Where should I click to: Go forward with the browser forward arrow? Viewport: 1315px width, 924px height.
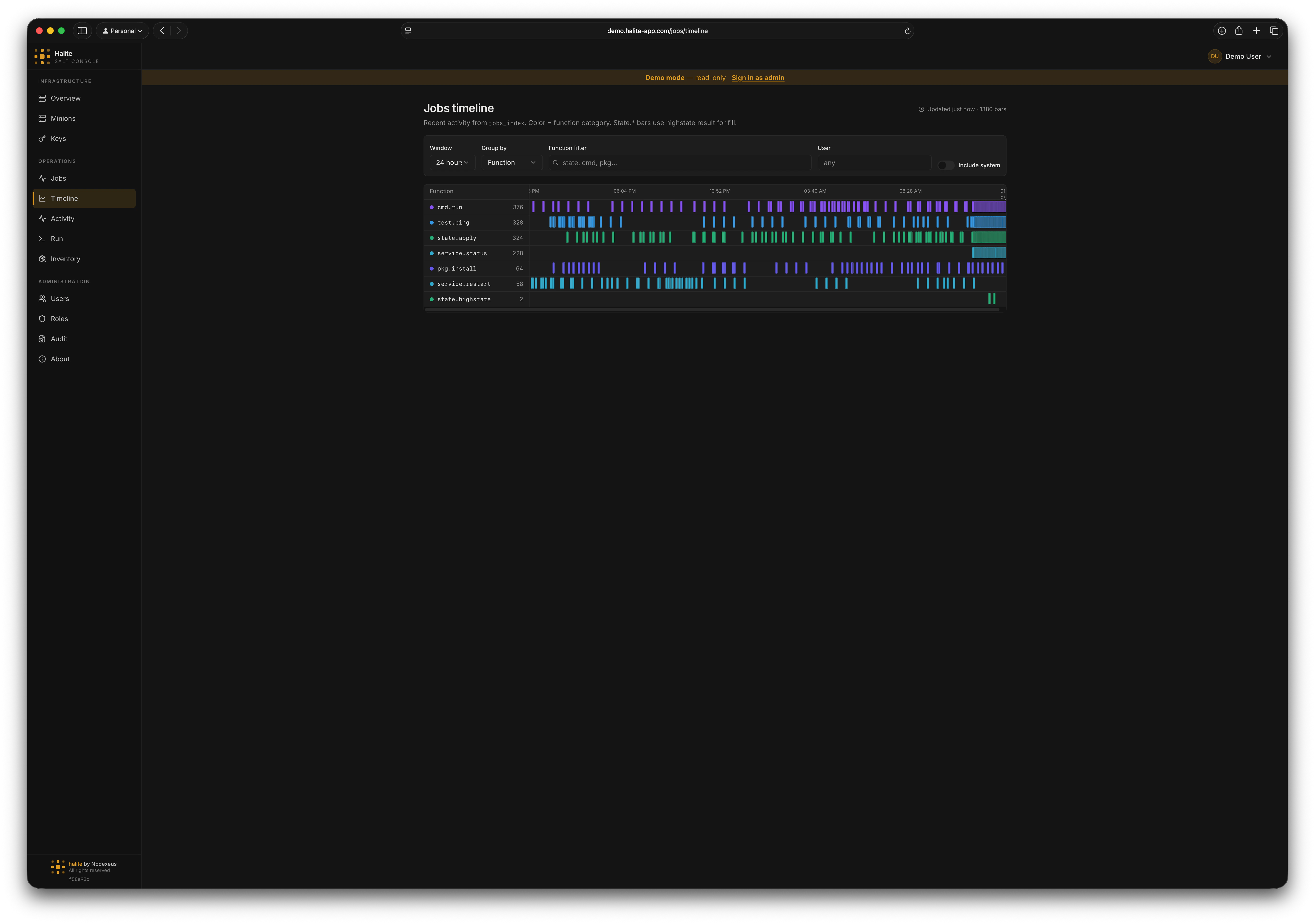click(179, 31)
